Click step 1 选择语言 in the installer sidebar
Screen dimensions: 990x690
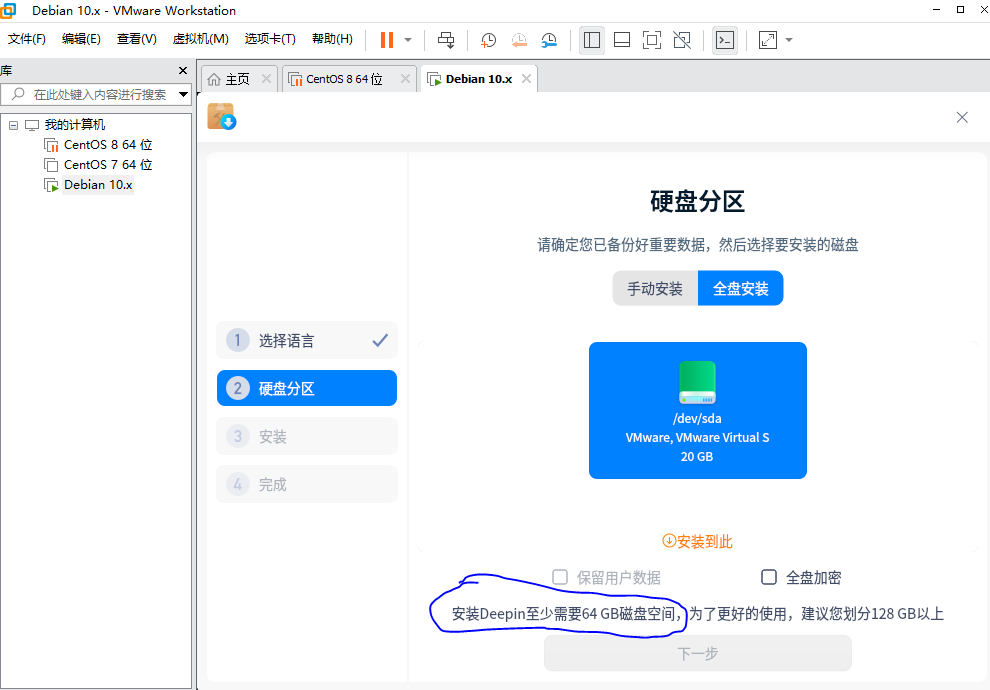307,341
